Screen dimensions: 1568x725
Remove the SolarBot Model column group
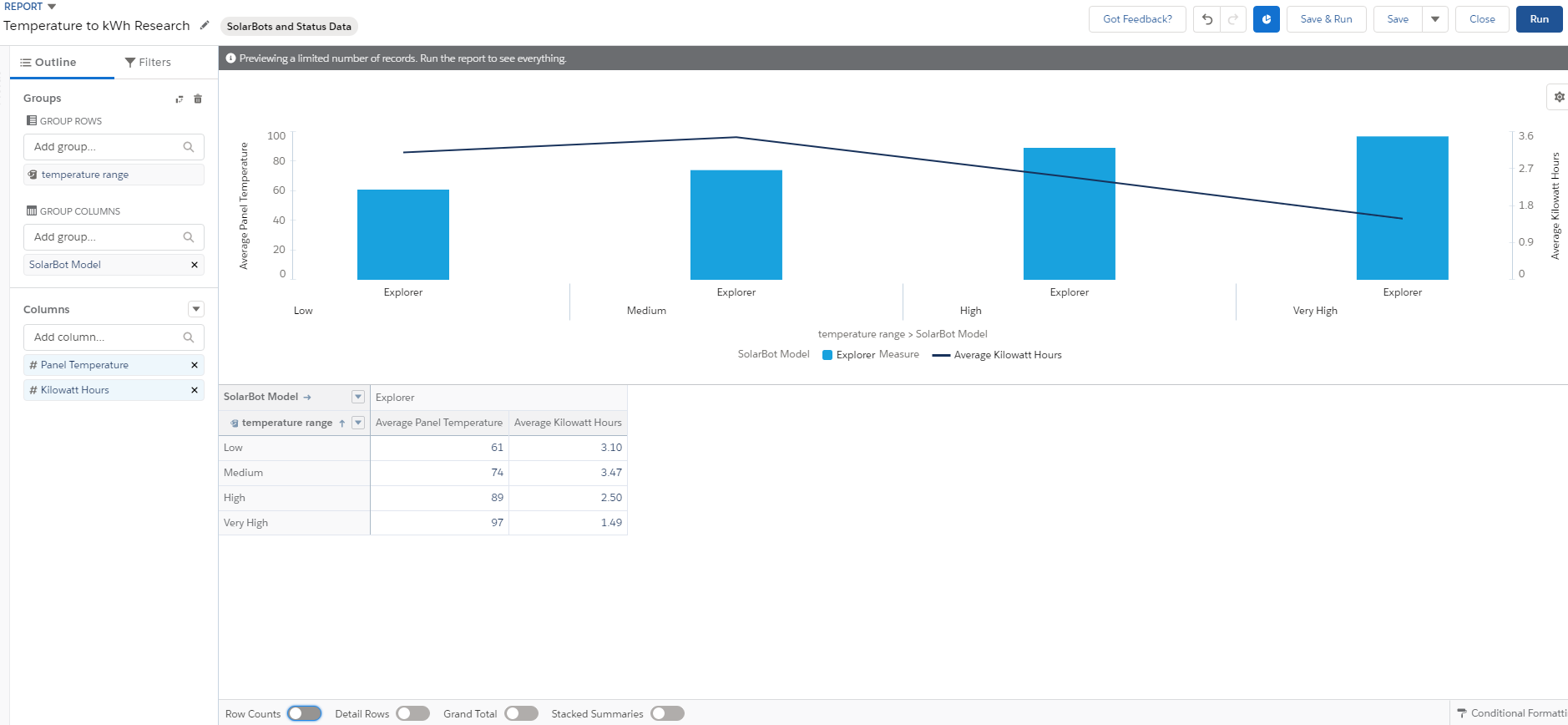point(195,265)
